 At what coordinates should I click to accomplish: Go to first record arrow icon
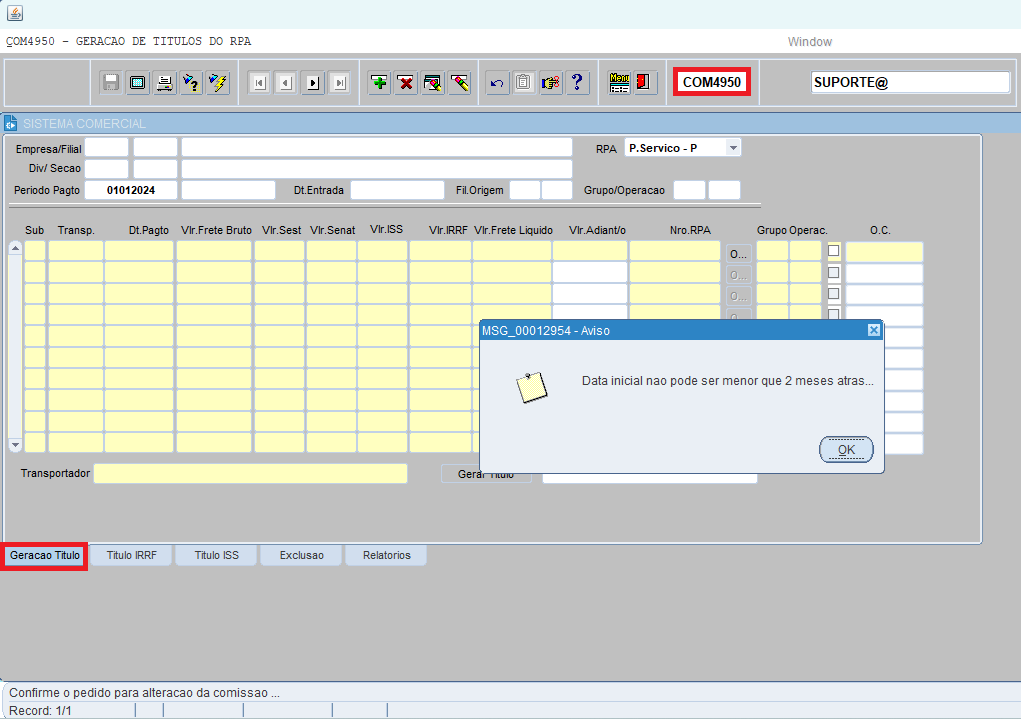[x=259, y=83]
